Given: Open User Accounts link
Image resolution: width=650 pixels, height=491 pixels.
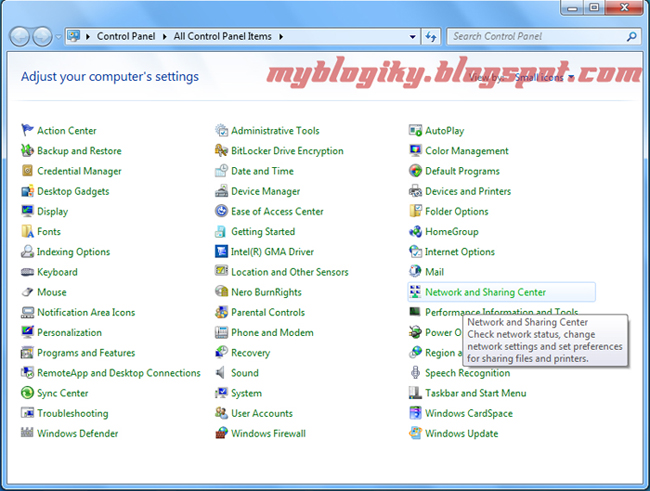Looking at the screenshot, I should pyautogui.click(x=262, y=413).
